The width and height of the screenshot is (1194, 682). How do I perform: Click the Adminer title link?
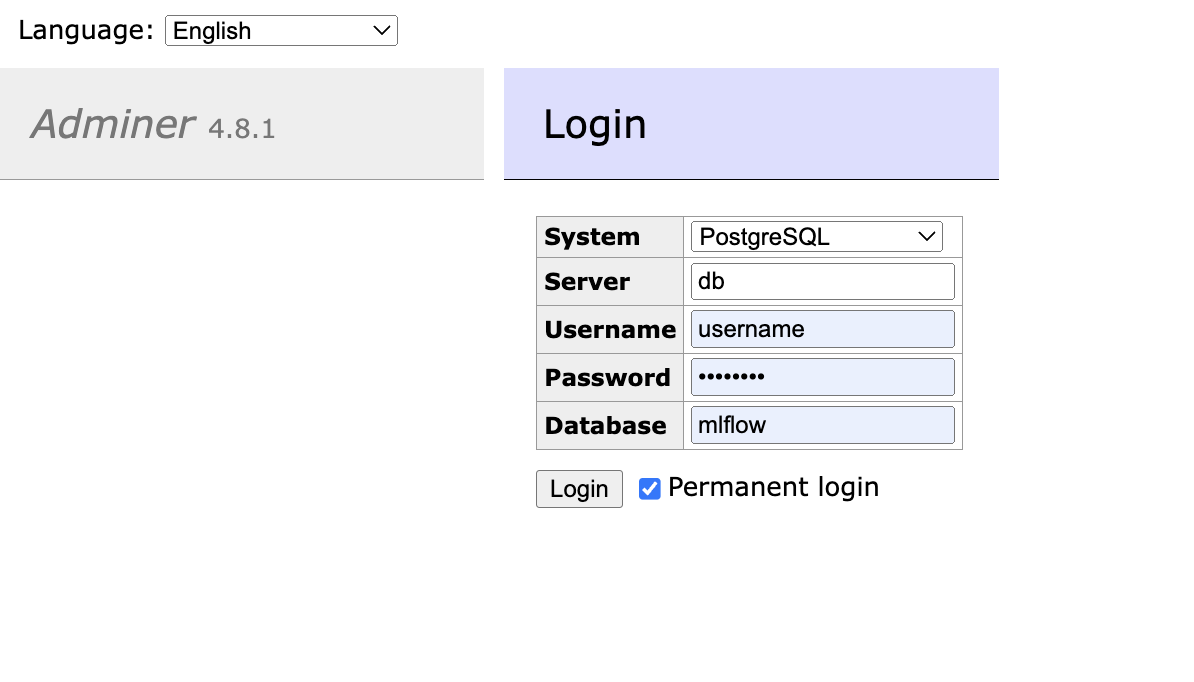(x=113, y=124)
